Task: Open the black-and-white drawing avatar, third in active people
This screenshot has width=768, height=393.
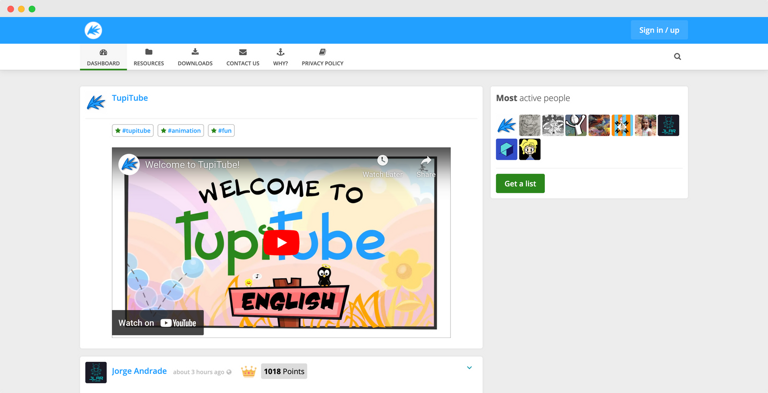Action: [x=553, y=125]
